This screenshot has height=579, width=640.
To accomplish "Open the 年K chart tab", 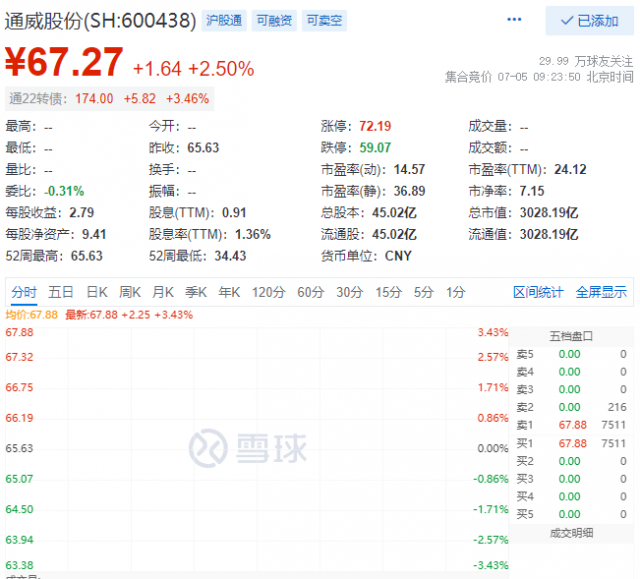I will click(x=229, y=292).
